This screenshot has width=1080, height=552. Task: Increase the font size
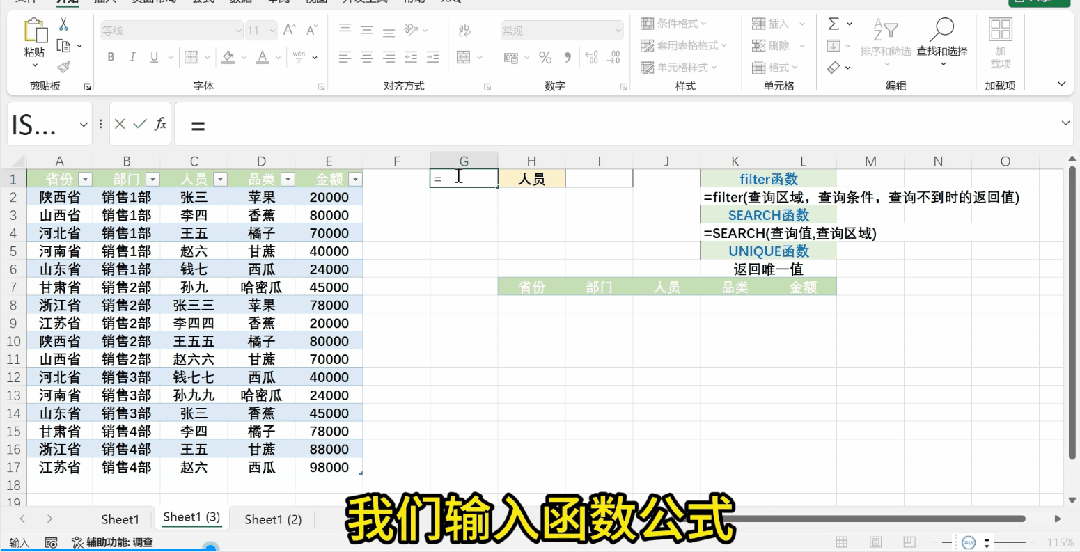(x=289, y=30)
